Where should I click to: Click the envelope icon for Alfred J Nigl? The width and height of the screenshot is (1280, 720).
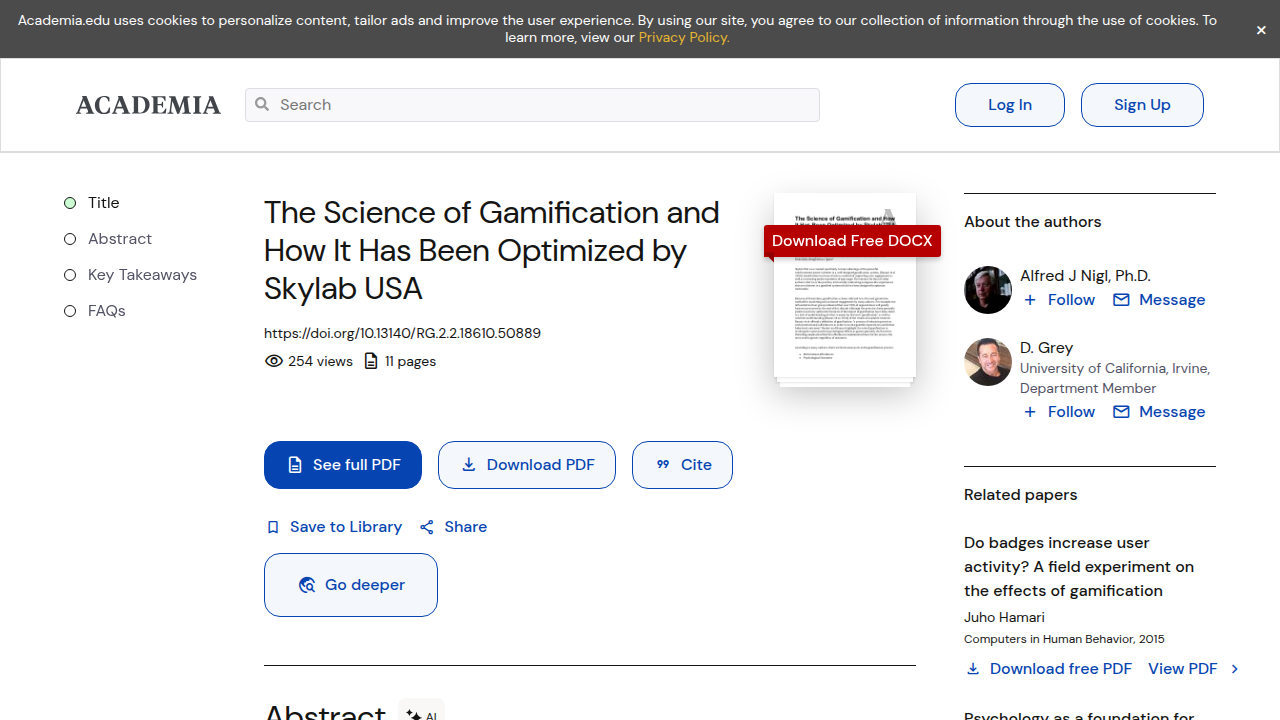1122,300
